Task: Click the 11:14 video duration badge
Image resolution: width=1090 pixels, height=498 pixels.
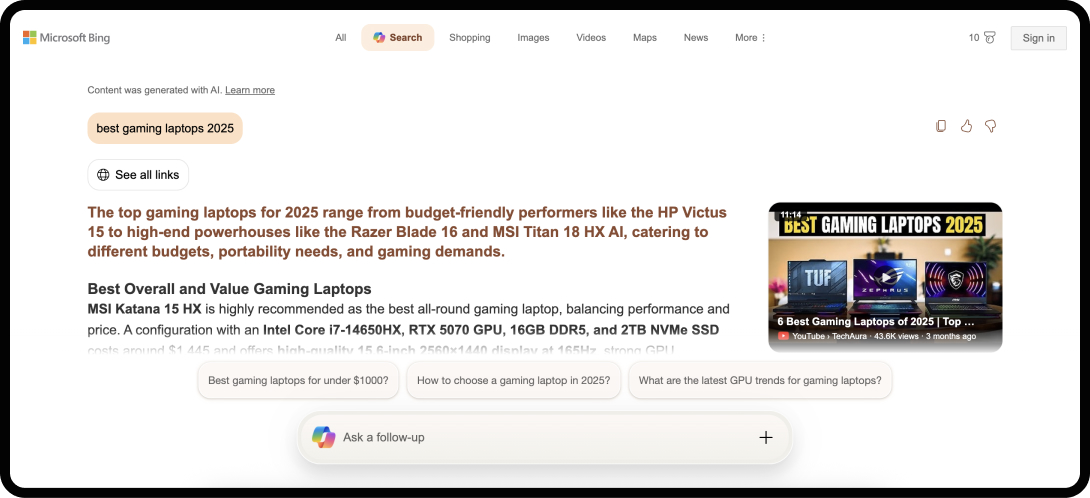Action: [x=790, y=215]
